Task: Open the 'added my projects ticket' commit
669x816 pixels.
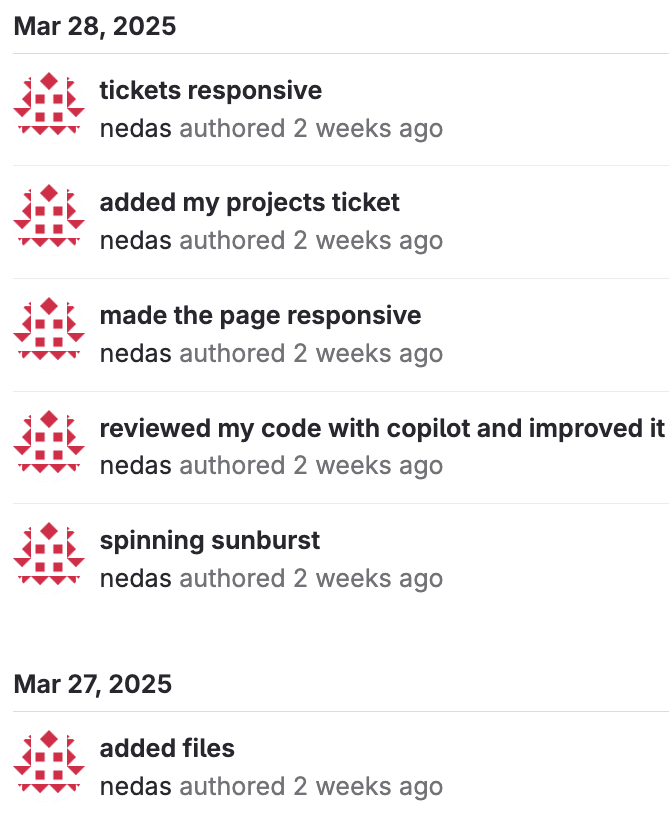Action: coord(249,203)
